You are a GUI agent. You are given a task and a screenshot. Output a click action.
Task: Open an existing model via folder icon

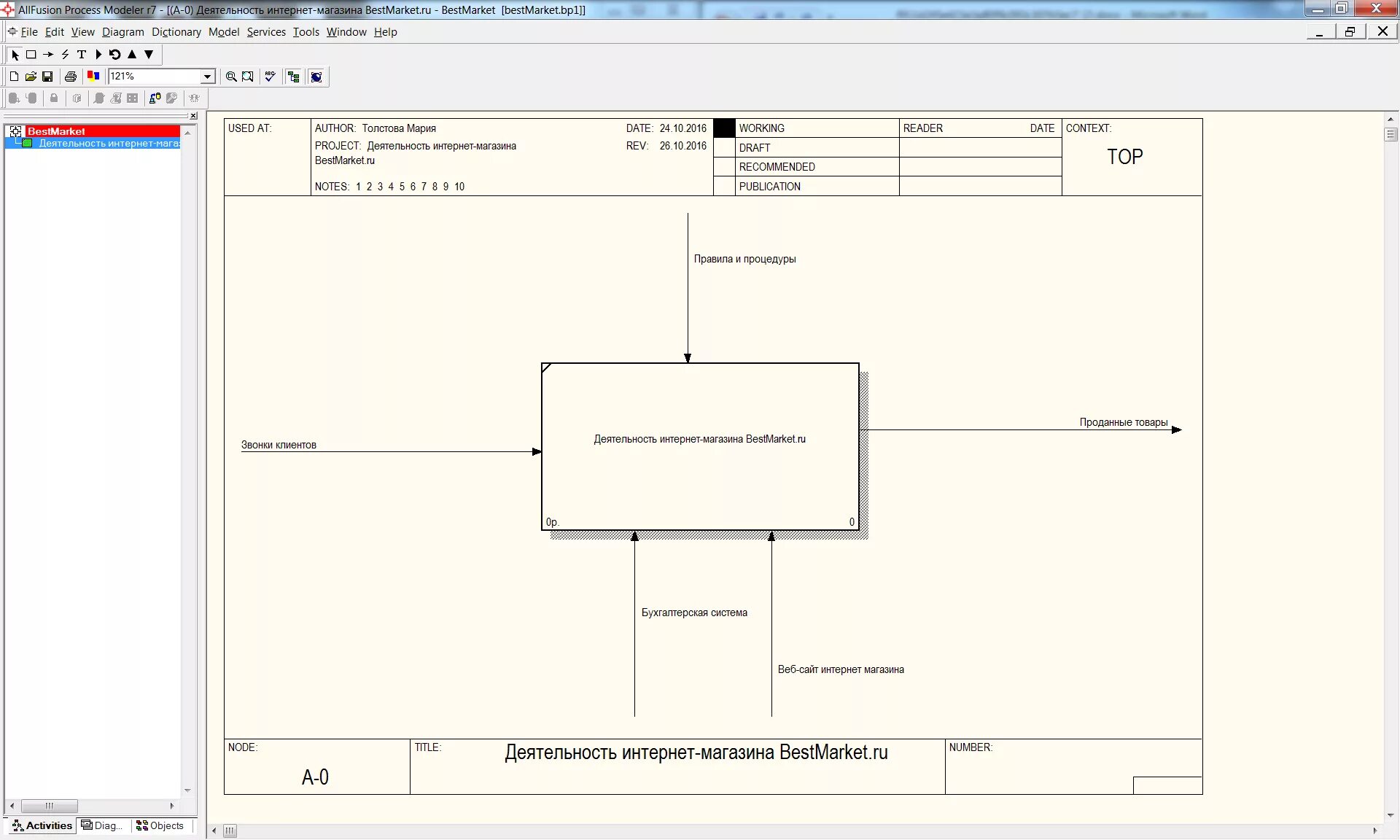click(x=31, y=77)
